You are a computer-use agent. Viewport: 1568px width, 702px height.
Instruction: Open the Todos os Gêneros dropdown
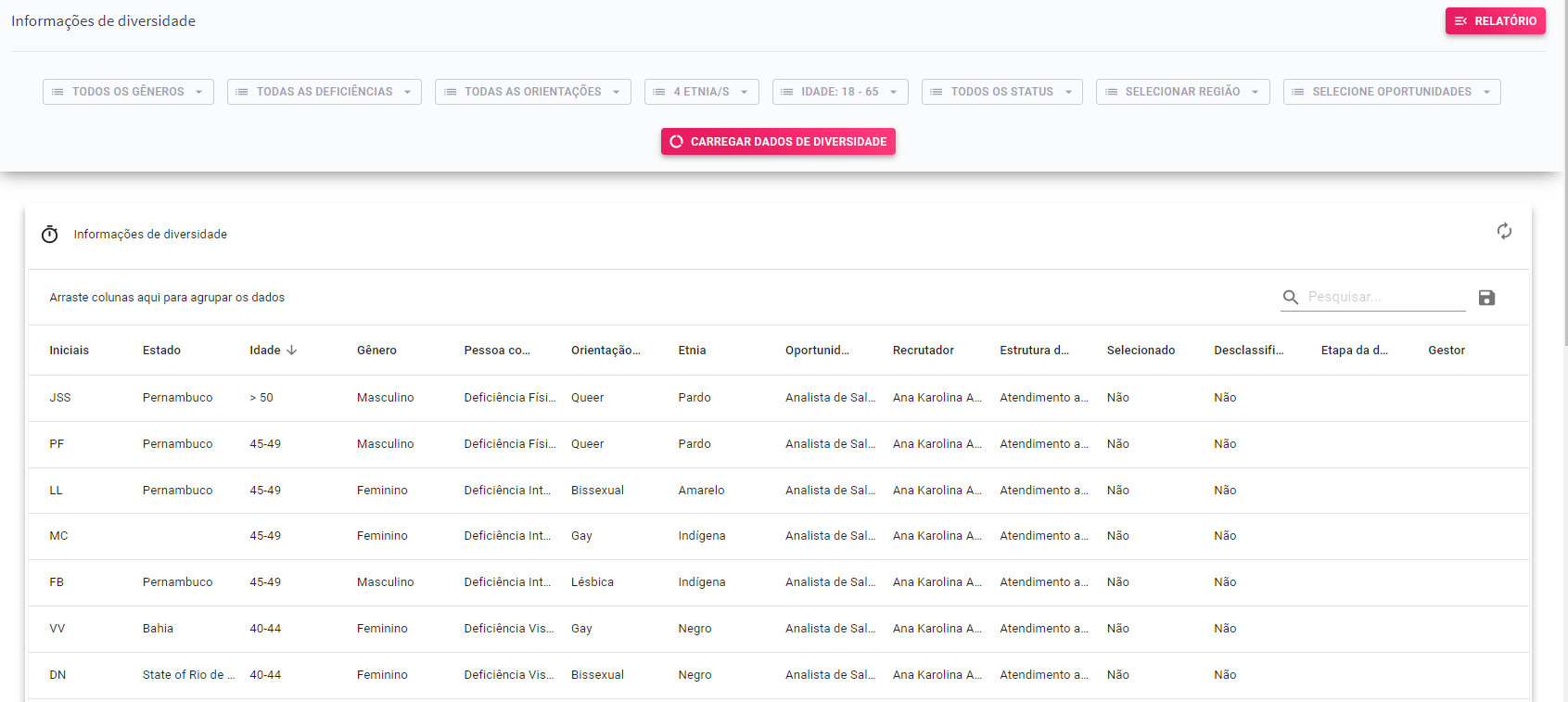(128, 92)
